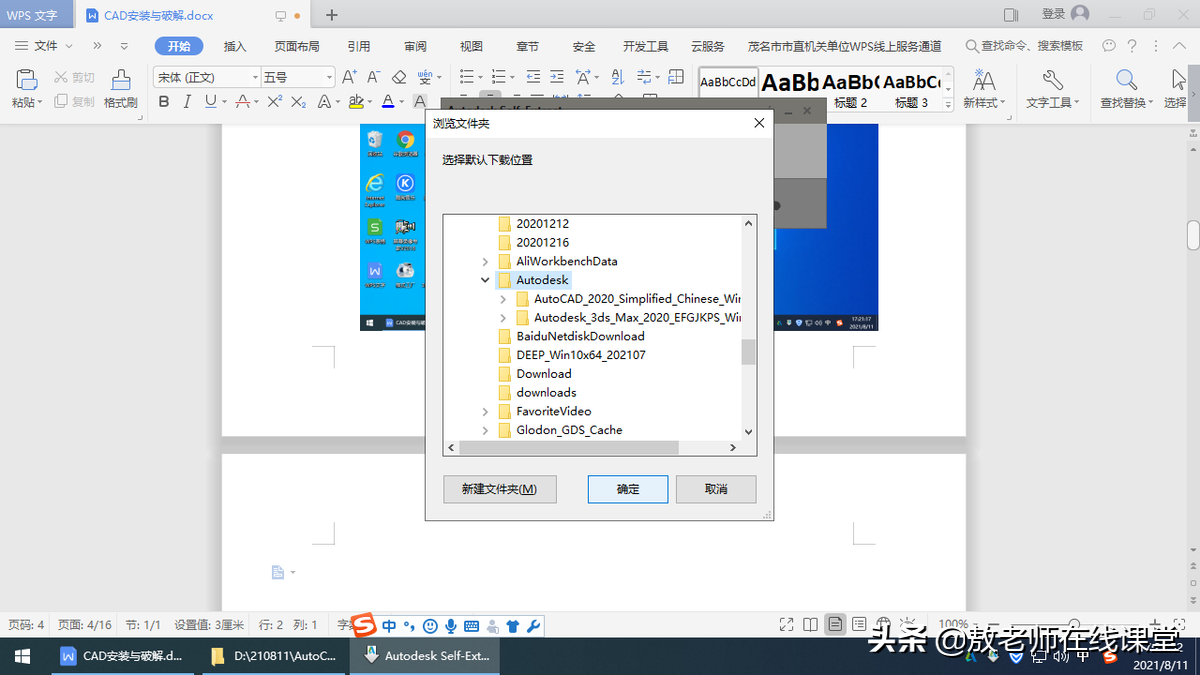
Task: Toggle bold formatting
Action: tap(164, 102)
